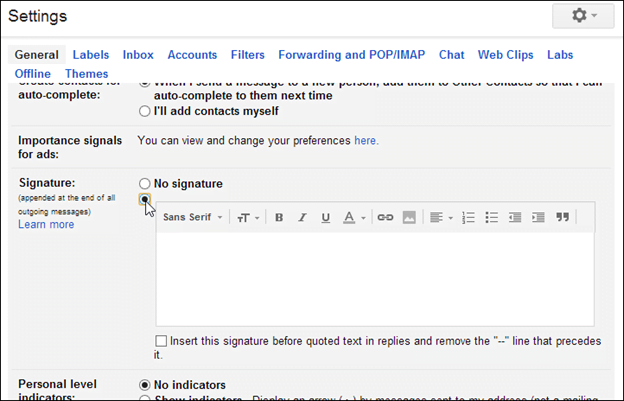Select I'll add contacts myself option

coord(144,111)
